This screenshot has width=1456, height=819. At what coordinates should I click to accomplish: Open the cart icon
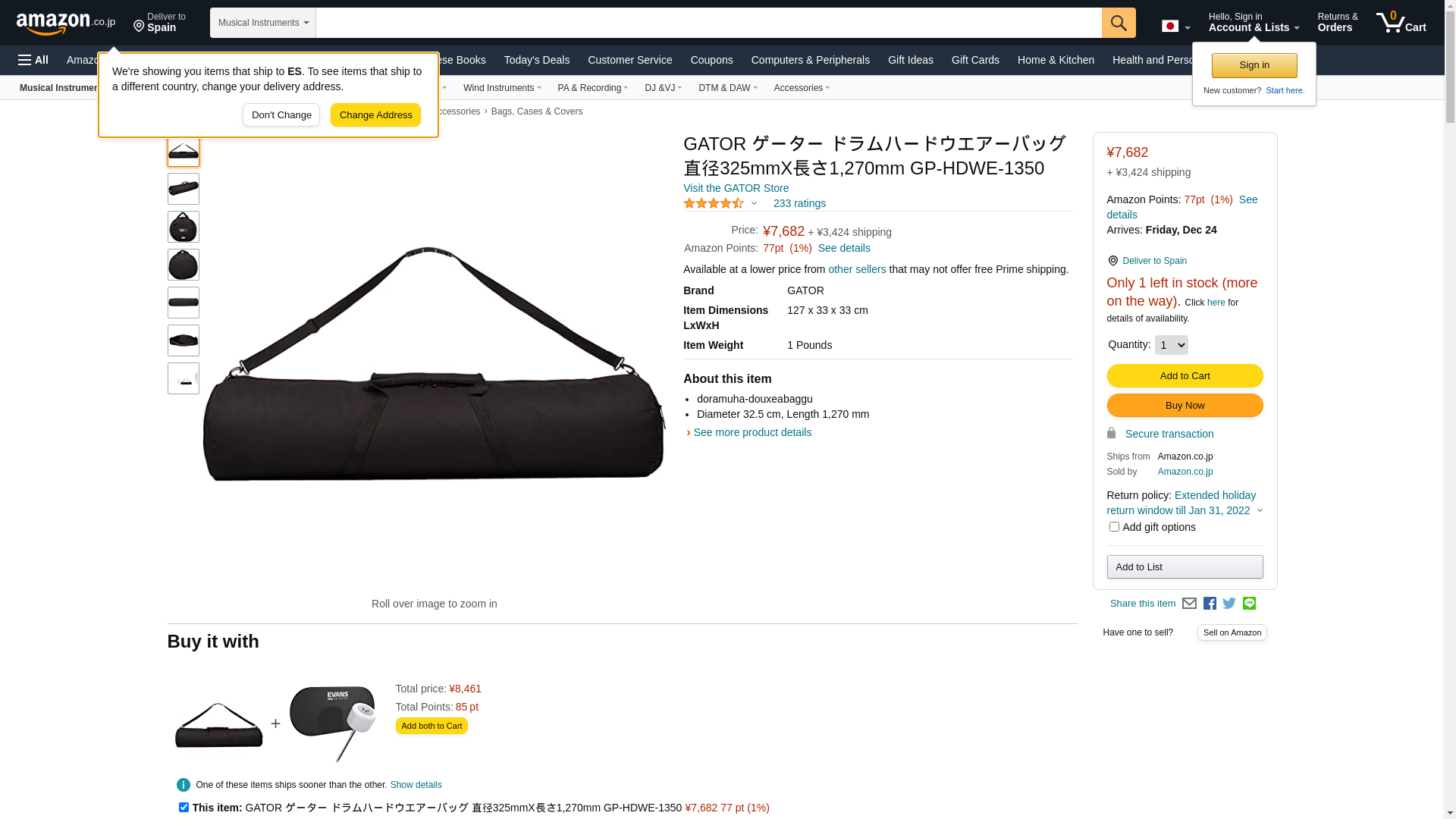(x=1401, y=23)
